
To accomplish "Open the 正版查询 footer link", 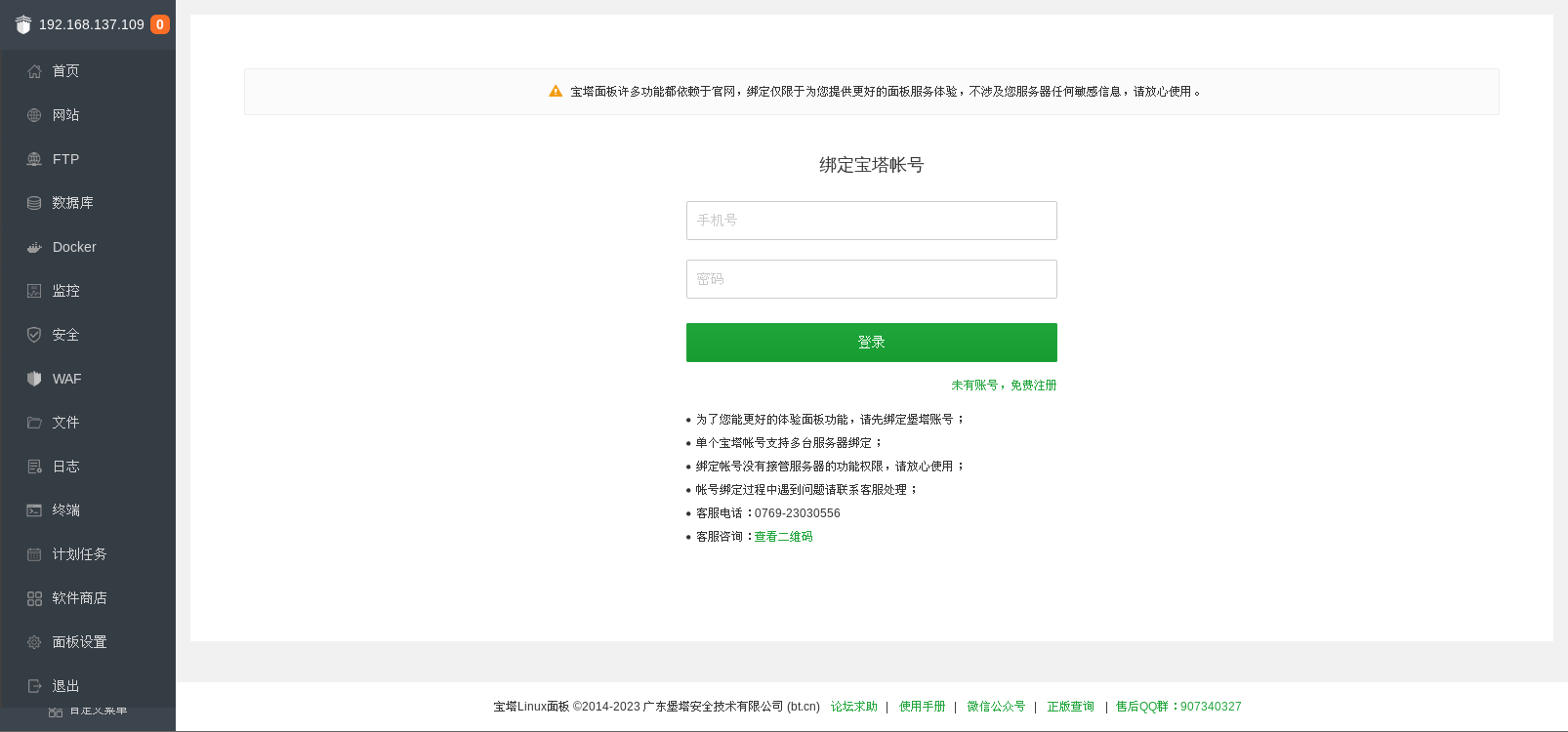I will coord(1071,707).
